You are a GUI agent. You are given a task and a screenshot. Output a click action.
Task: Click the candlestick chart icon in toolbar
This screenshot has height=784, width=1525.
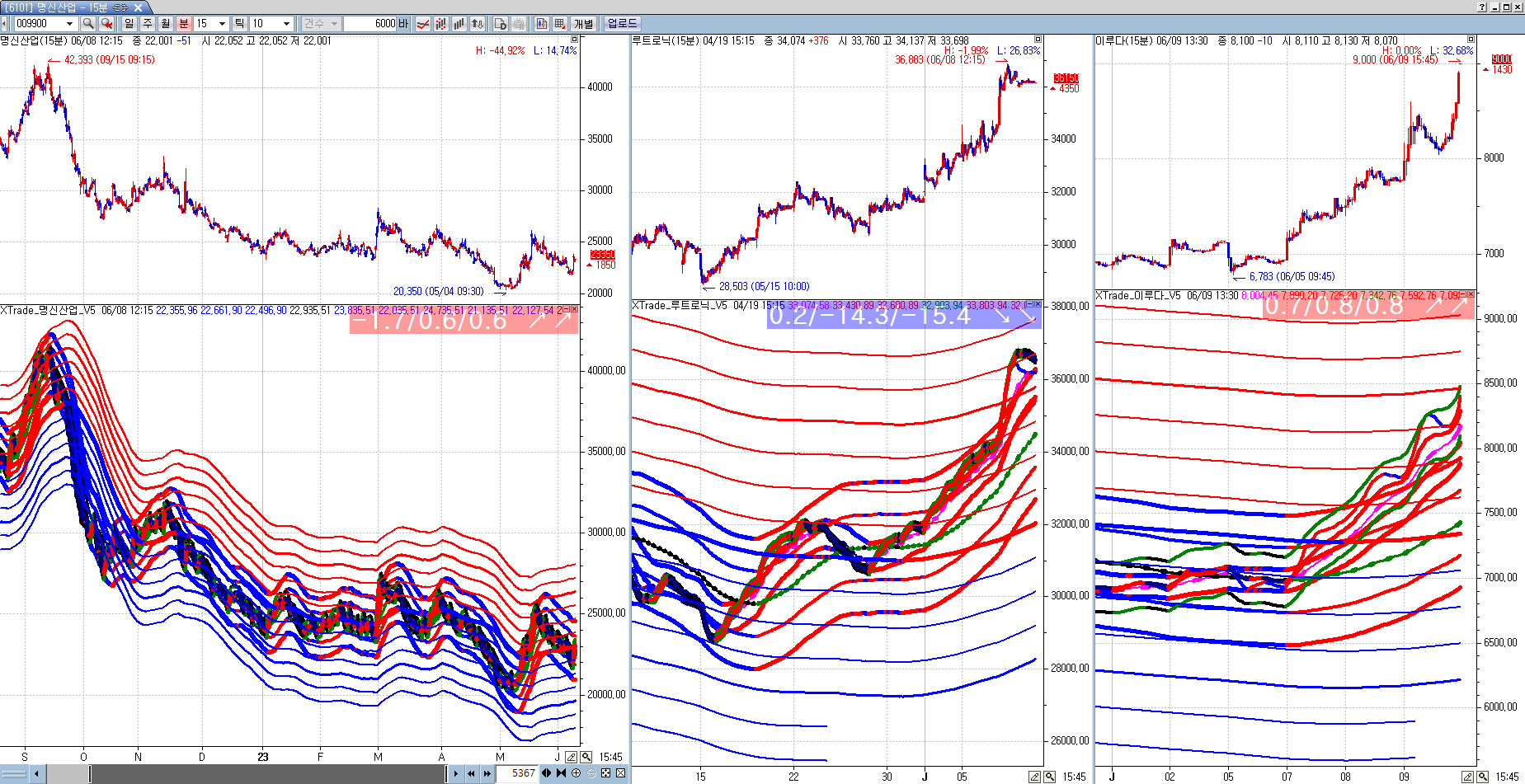pos(440,24)
